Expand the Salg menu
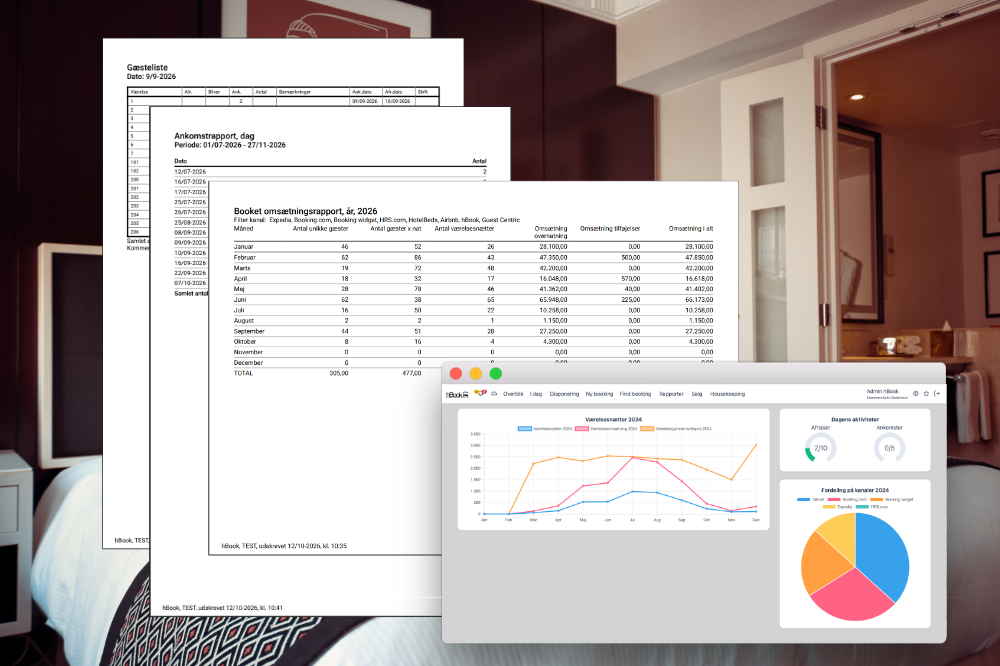 [696, 394]
